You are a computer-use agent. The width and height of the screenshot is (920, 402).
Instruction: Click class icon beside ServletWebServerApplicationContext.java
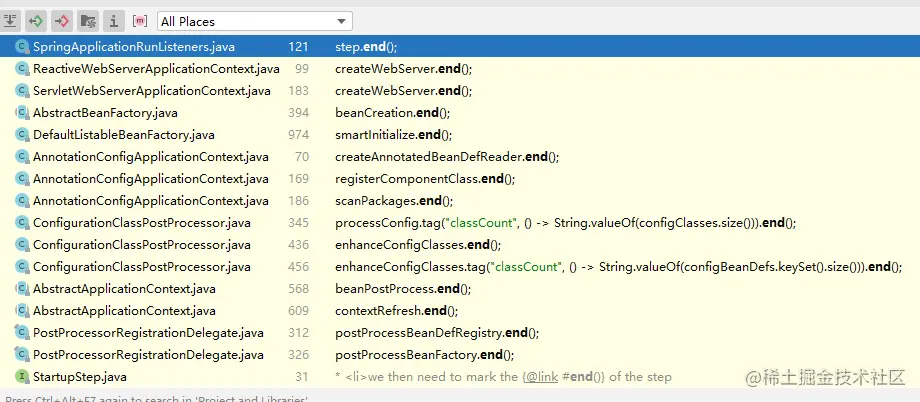click(22, 91)
